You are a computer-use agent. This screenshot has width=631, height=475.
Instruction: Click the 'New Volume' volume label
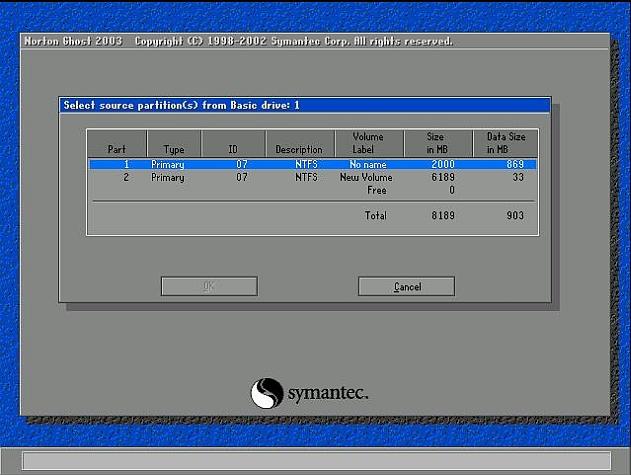366,177
